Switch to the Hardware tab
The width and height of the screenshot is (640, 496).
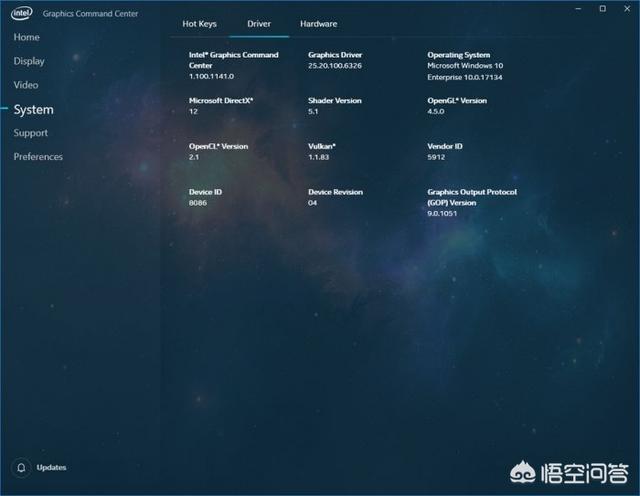coord(319,24)
